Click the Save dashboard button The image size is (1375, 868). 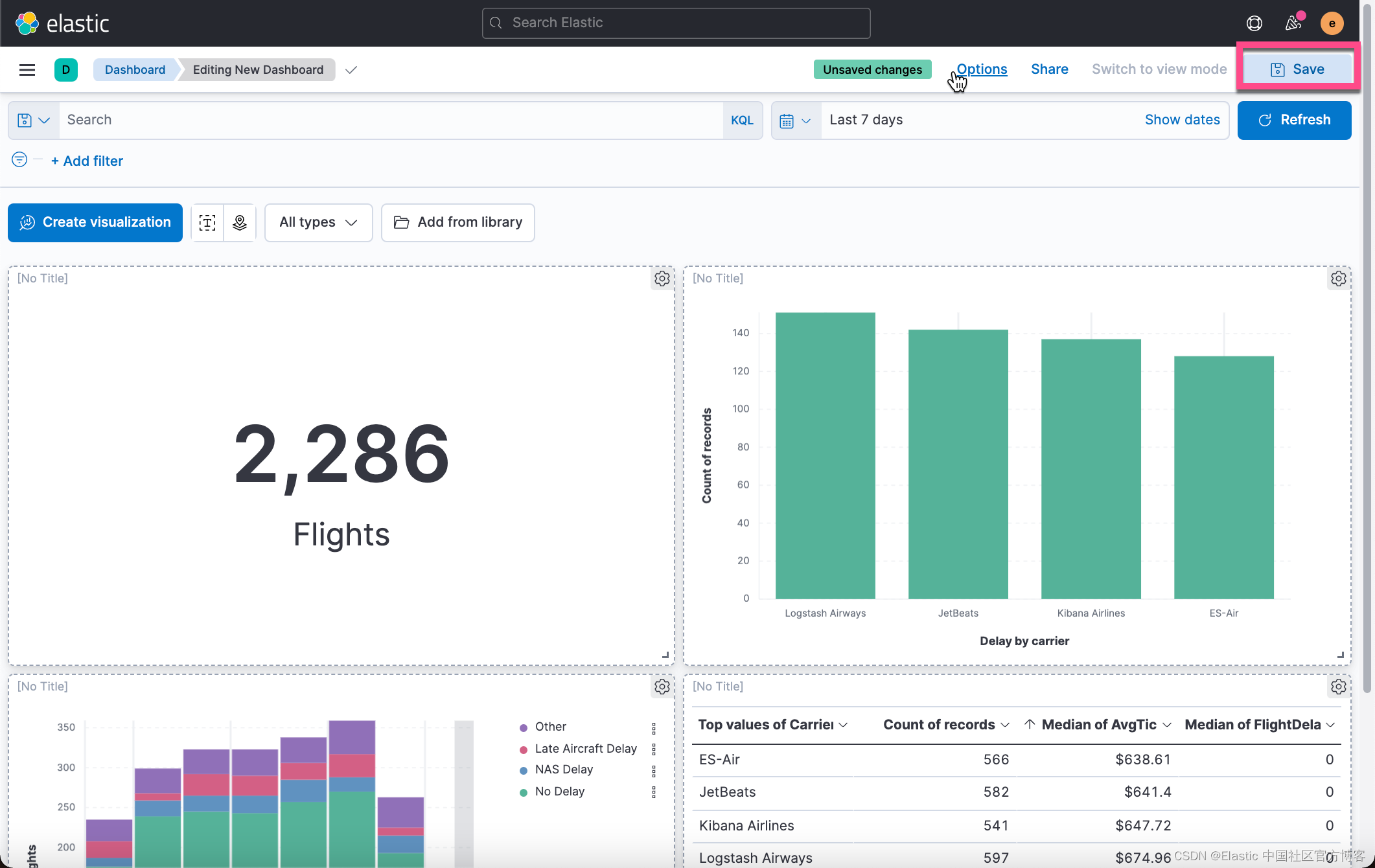[x=1297, y=69]
